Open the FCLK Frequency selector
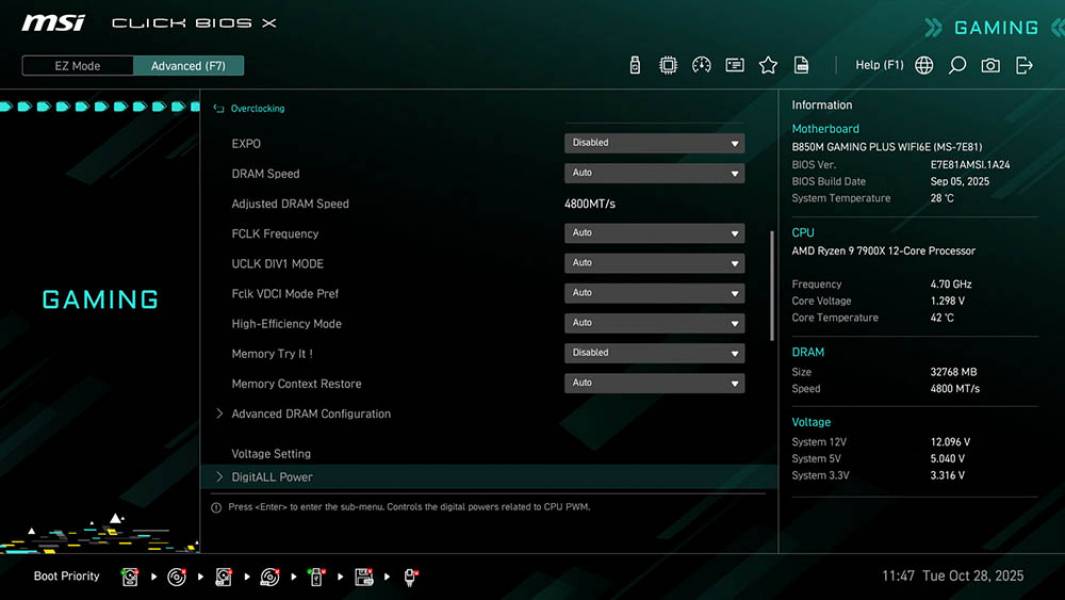The width and height of the screenshot is (1065, 600). pyautogui.click(x=654, y=232)
